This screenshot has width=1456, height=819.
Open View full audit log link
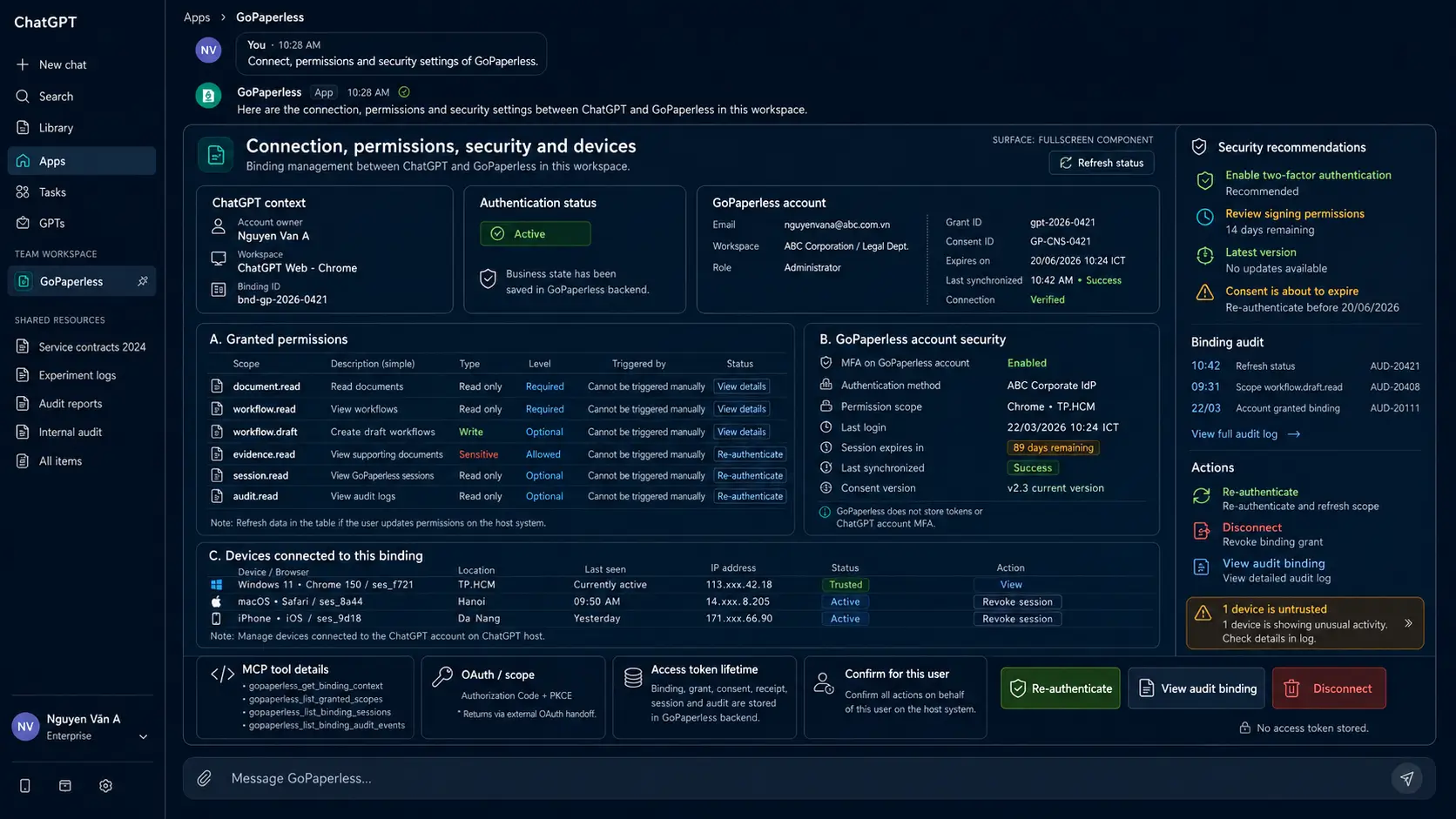coord(1245,434)
